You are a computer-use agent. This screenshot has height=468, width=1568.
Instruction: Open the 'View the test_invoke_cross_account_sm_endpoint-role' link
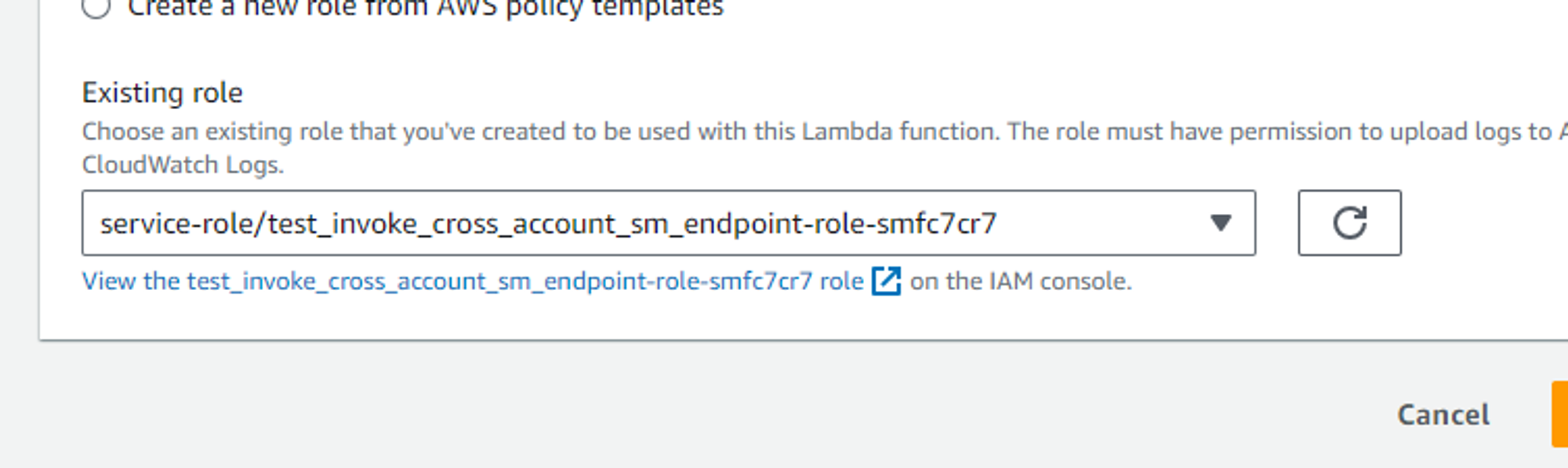(473, 281)
